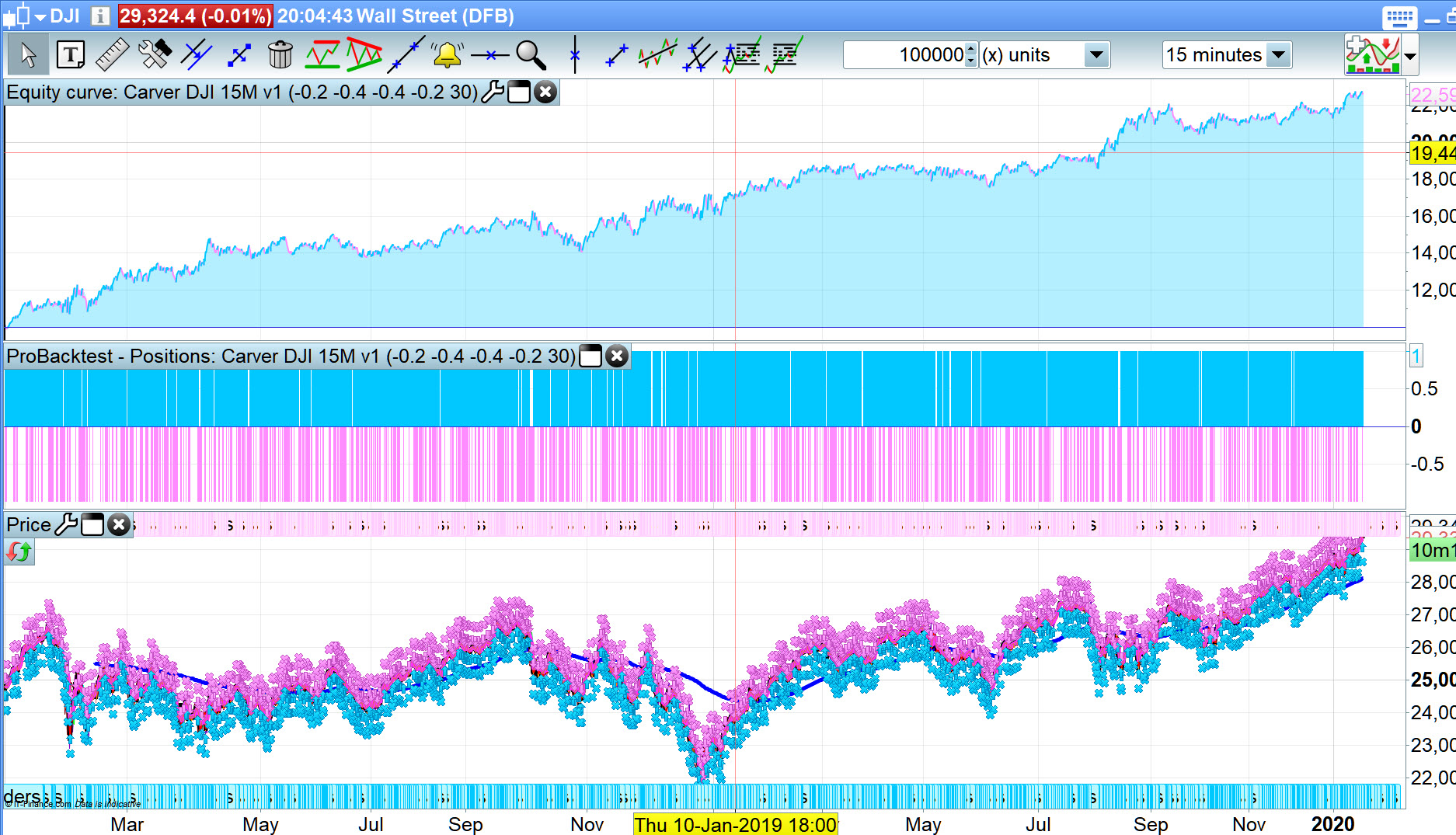This screenshot has width=1456, height=835.
Task: Click the red 29,324.4 price label
Action: pyautogui.click(x=195, y=16)
